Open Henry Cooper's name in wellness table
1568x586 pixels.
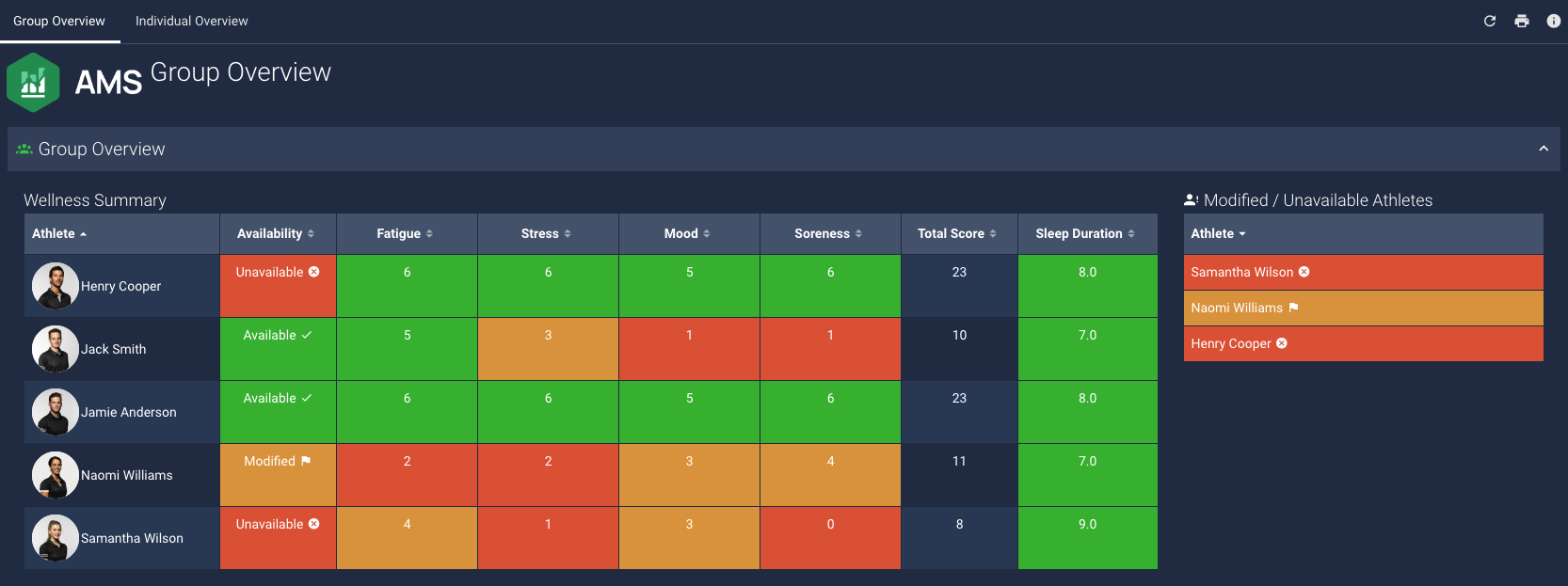coord(121,286)
